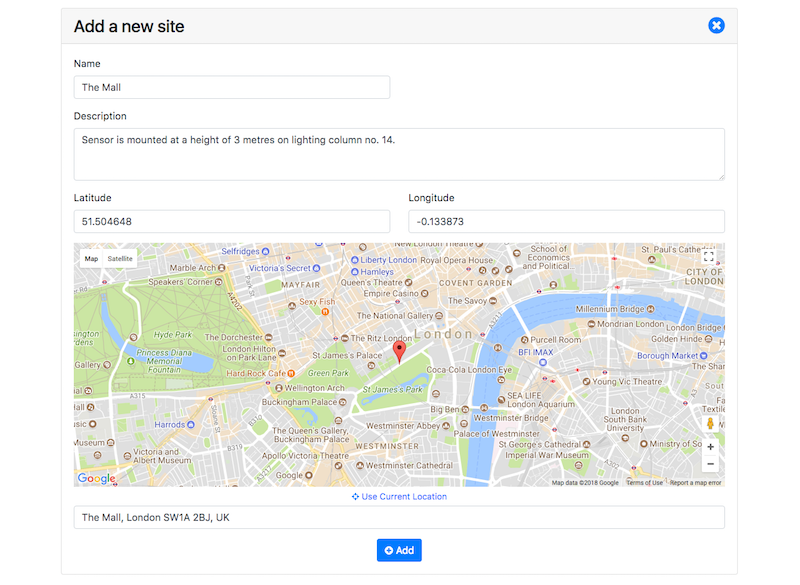Click the Selfridges shopping marker
Image resolution: width=800 pixels, height=585 pixels.
(x=265, y=251)
